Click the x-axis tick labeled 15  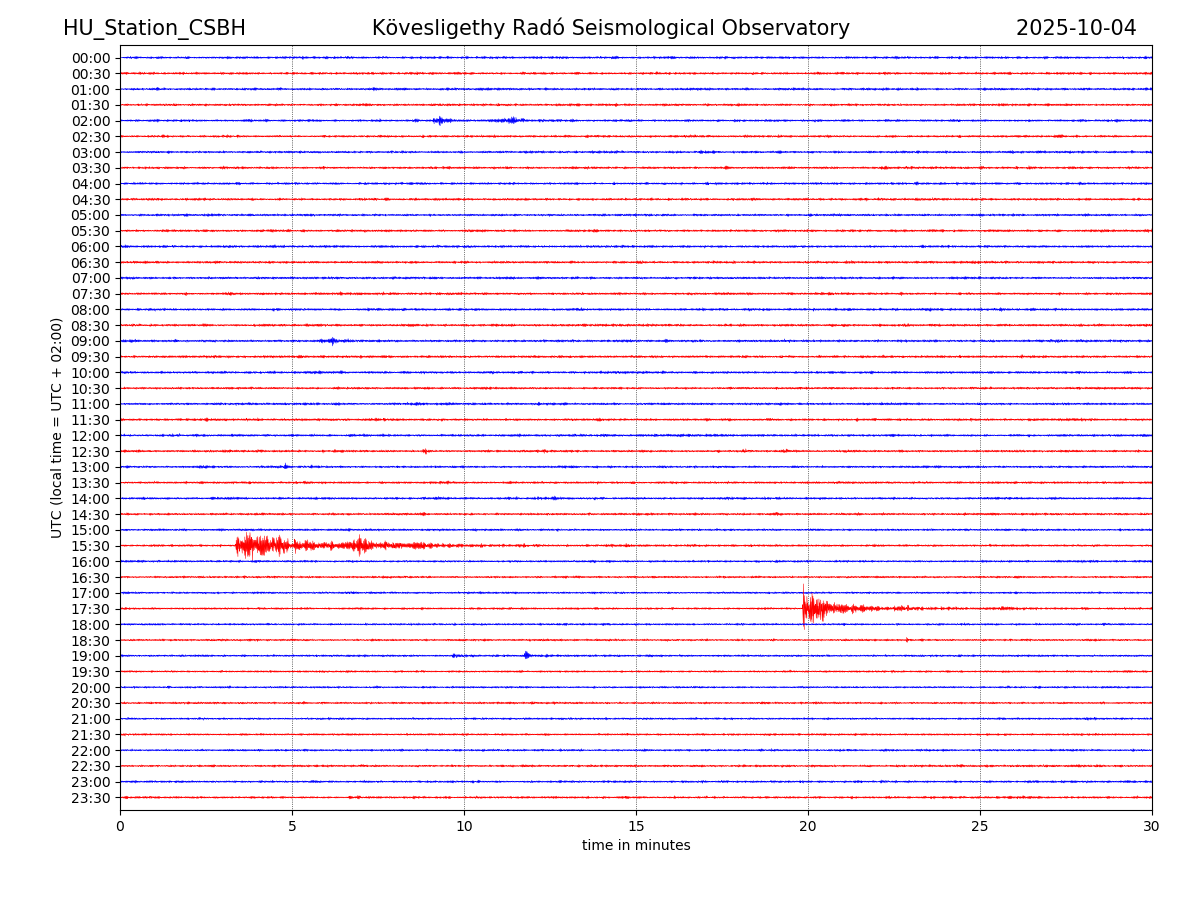pyautogui.click(x=636, y=826)
